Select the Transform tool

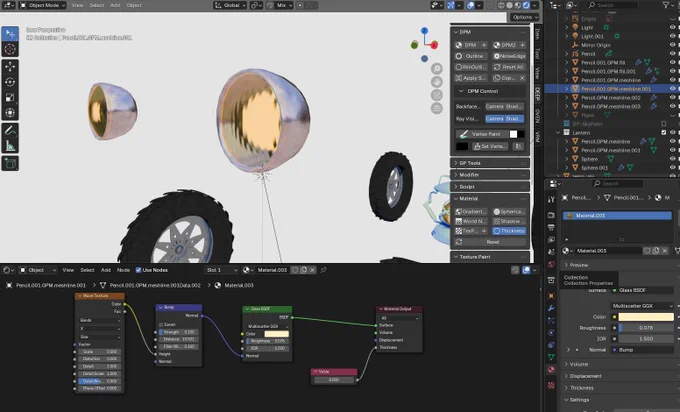(x=10, y=113)
